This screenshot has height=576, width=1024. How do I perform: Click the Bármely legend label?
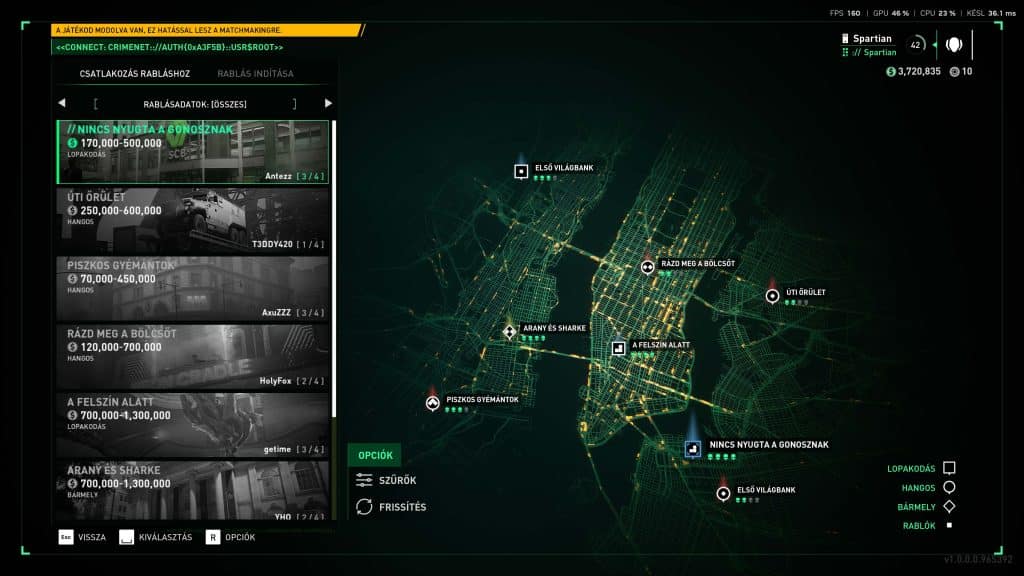tap(916, 507)
